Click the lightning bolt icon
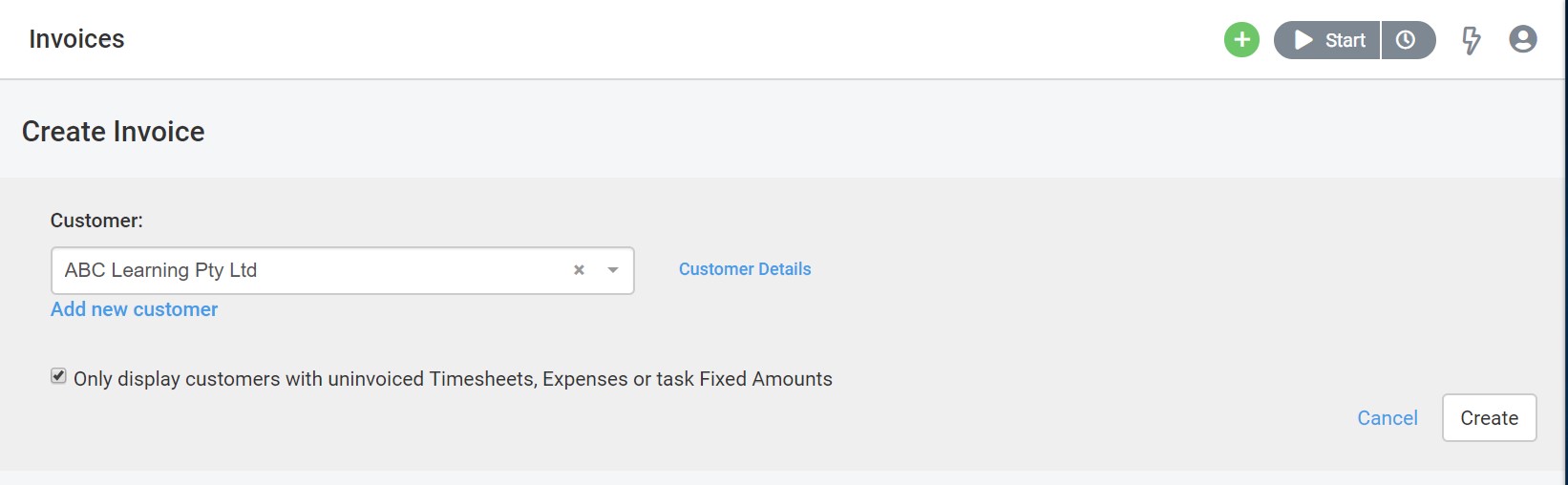1568x485 pixels. pos(1472,40)
